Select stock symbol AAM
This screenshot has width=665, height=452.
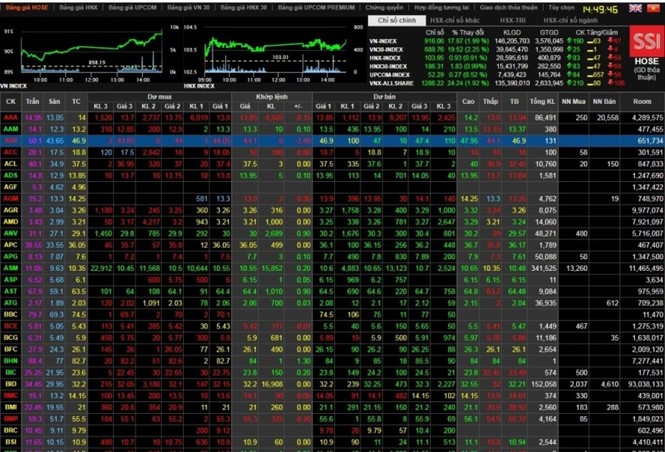coord(11,129)
